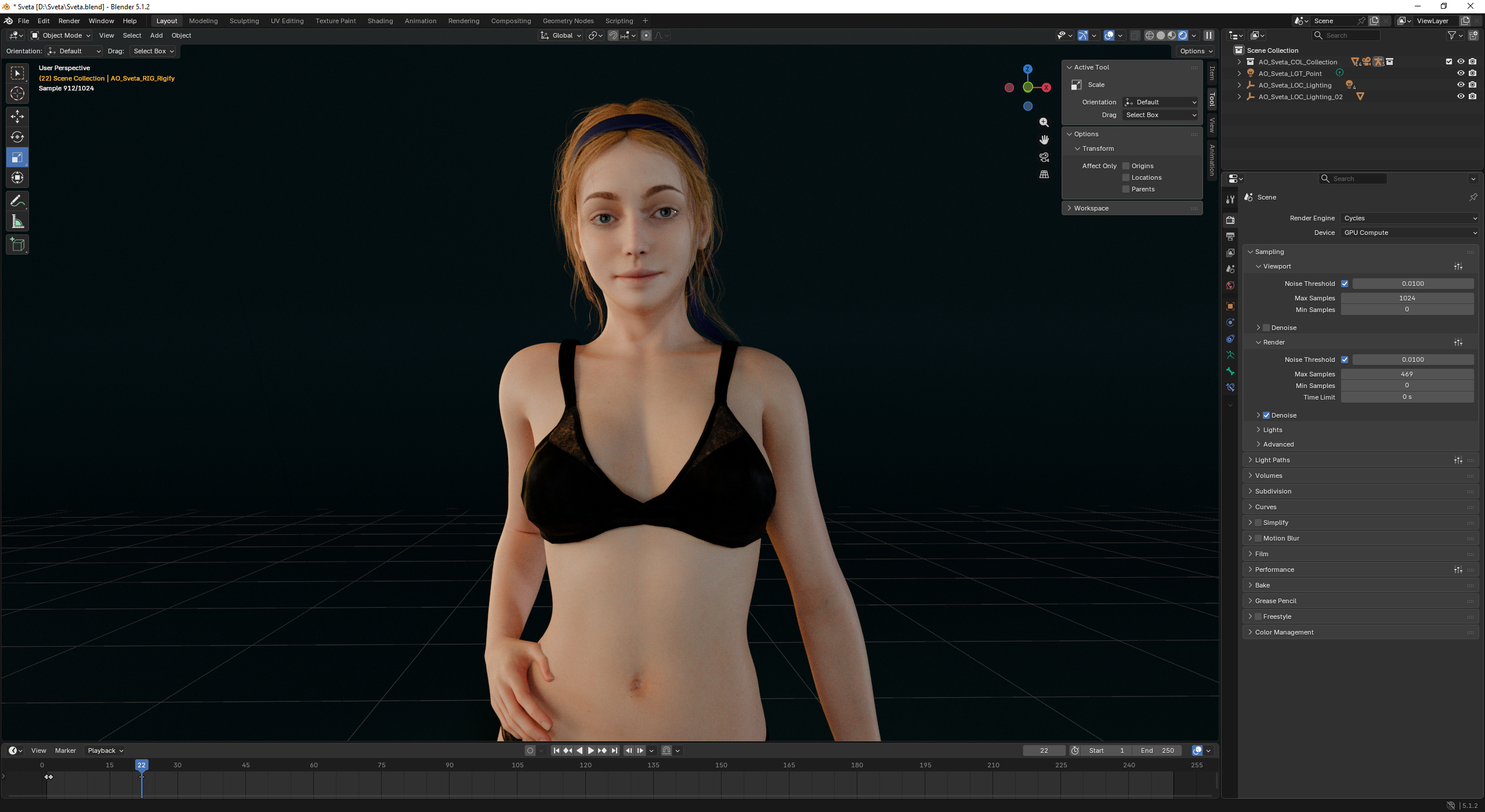1485x812 pixels.
Task: Pause viewport render preview
Action: [1209, 35]
